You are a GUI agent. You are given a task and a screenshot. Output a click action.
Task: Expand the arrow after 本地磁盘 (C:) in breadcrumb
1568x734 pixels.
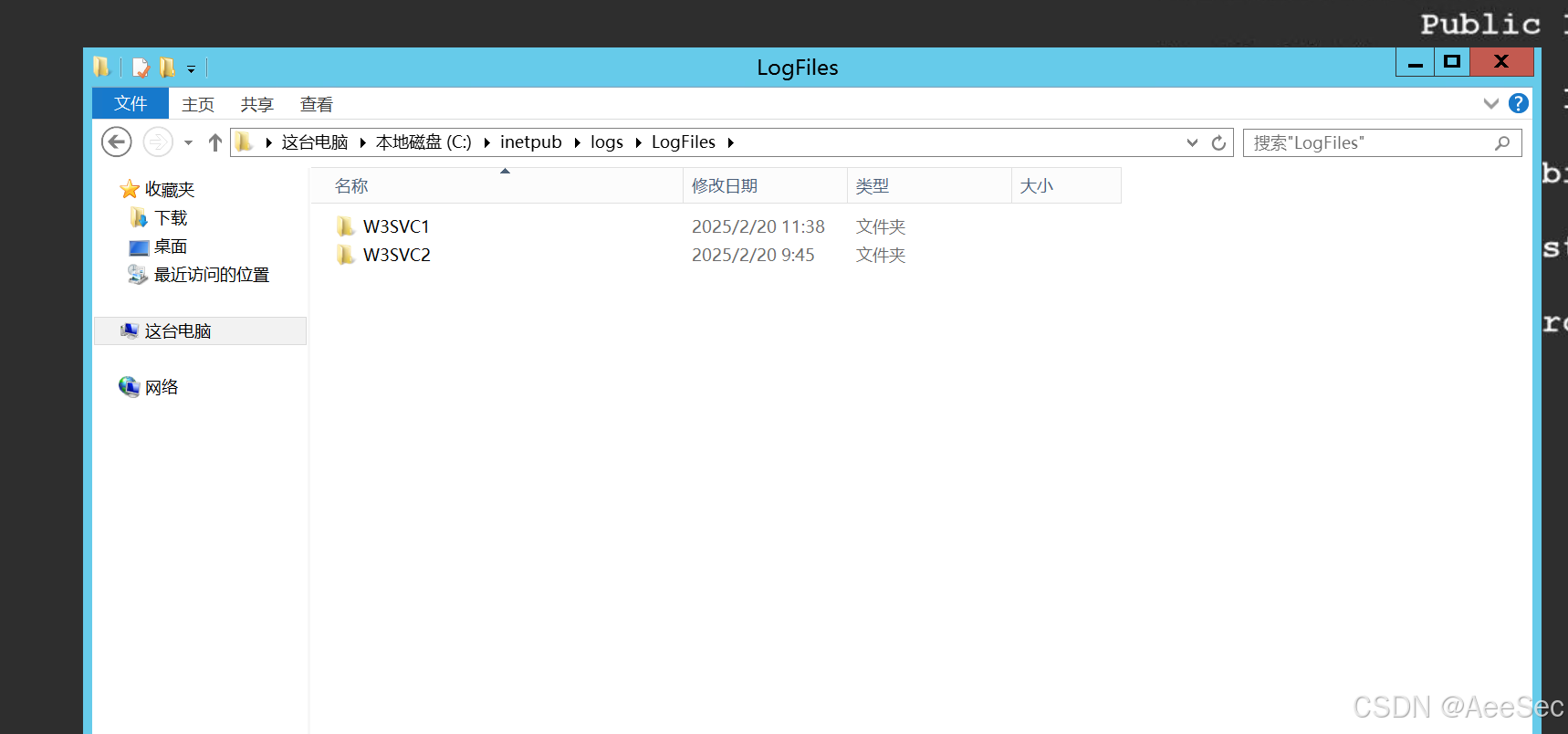(x=486, y=142)
